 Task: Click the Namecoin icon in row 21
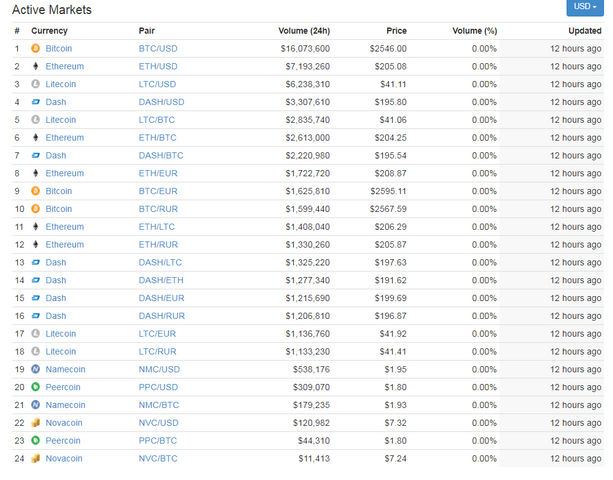click(x=36, y=405)
